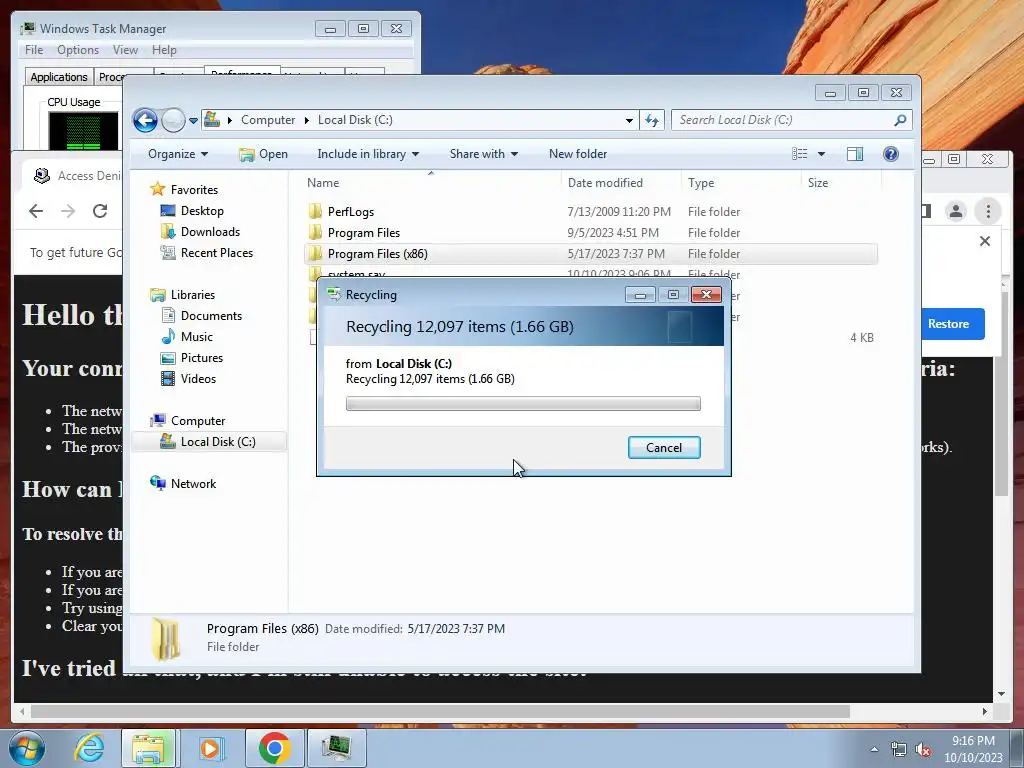Click the muted volume tray icon
Image resolution: width=1024 pixels, height=768 pixels.
pos(923,749)
